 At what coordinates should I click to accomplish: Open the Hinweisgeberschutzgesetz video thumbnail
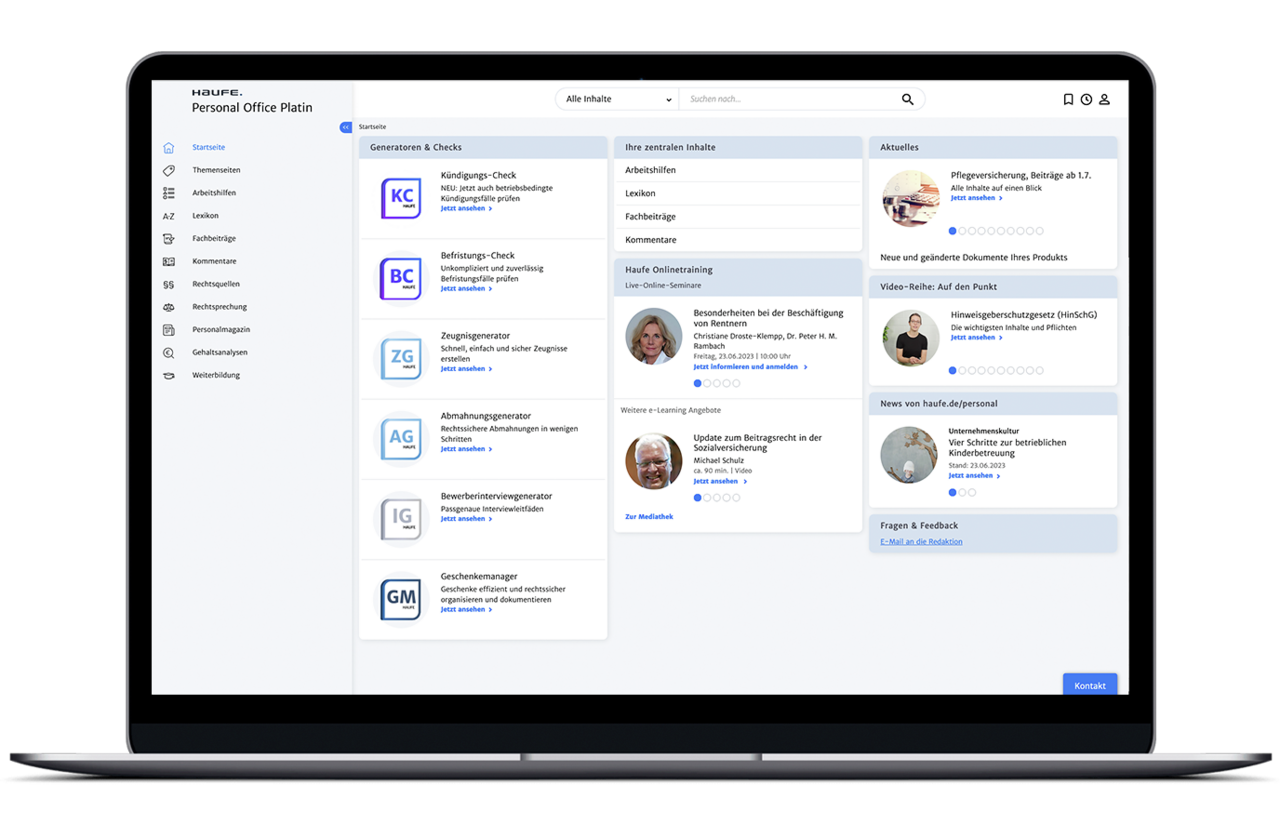click(x=910, y=338)
